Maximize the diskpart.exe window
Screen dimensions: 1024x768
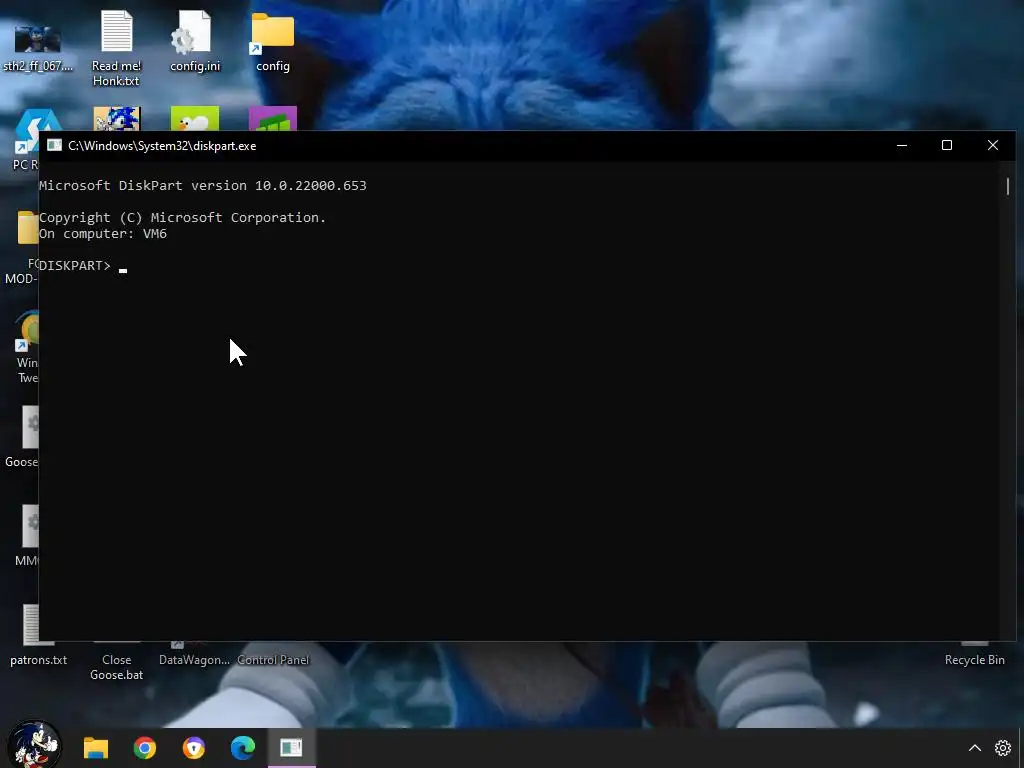pyautogui.click(x=947, y=146)
